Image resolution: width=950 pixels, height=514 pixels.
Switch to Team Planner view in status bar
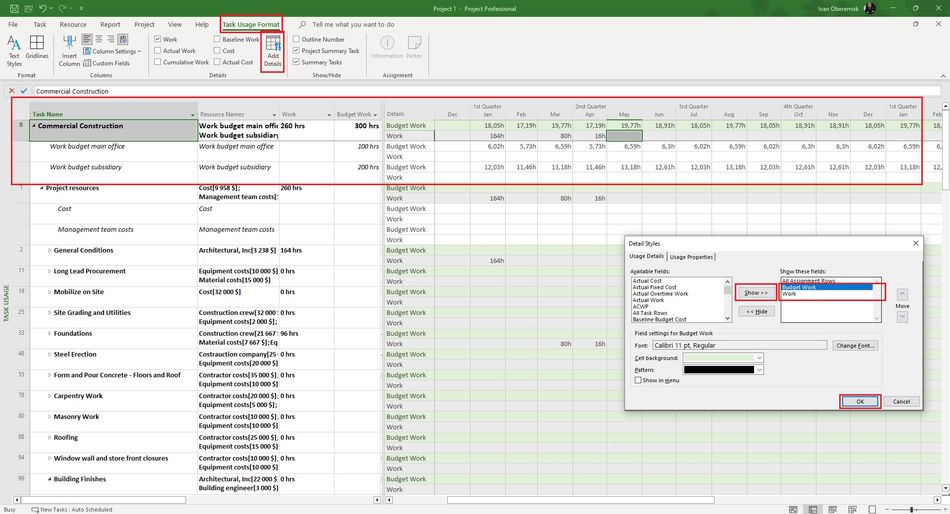832,509
